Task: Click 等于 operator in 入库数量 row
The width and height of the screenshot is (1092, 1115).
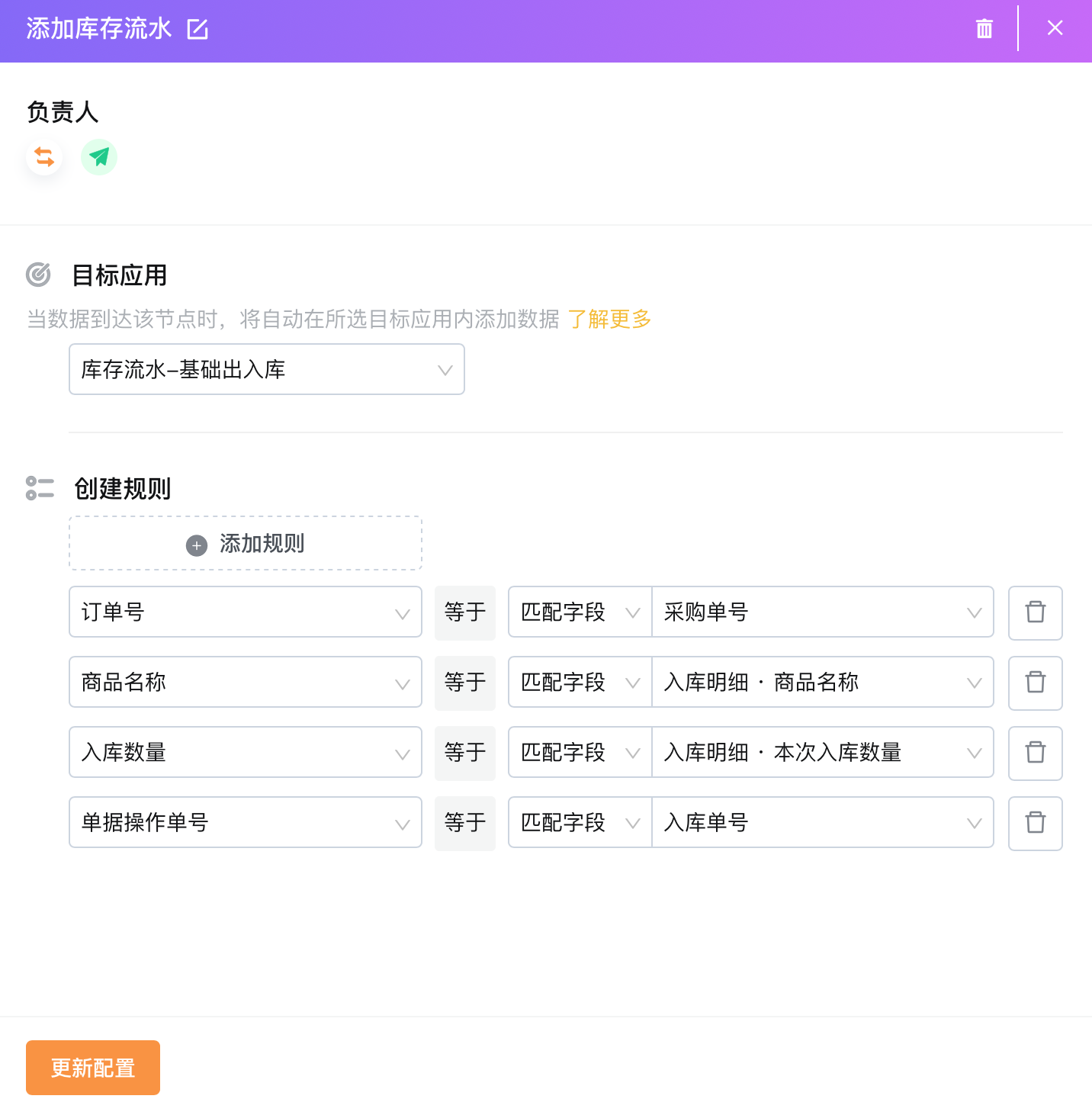Action: point(465,752)
